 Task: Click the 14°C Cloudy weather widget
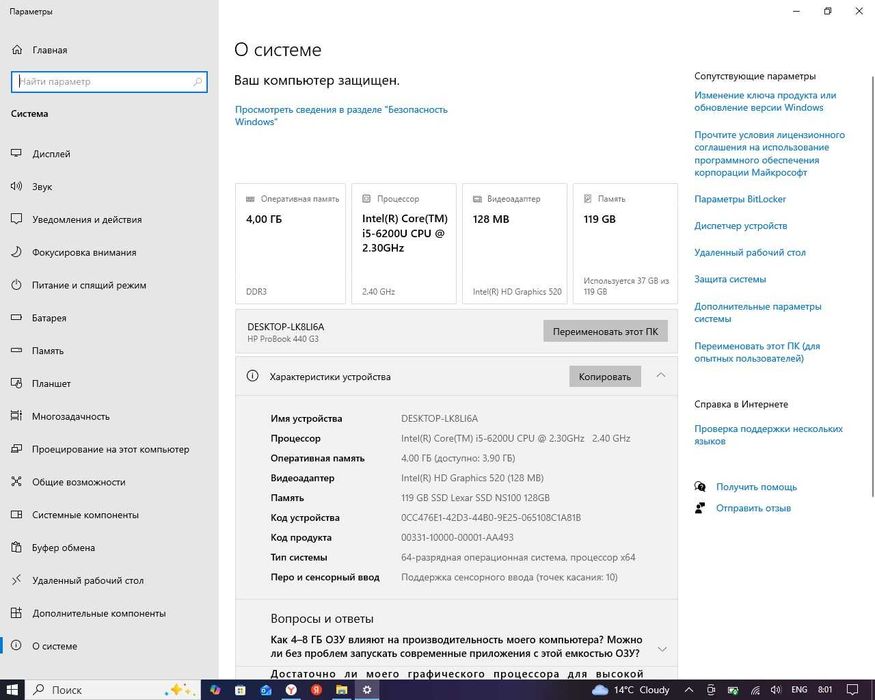click(631, 690)
